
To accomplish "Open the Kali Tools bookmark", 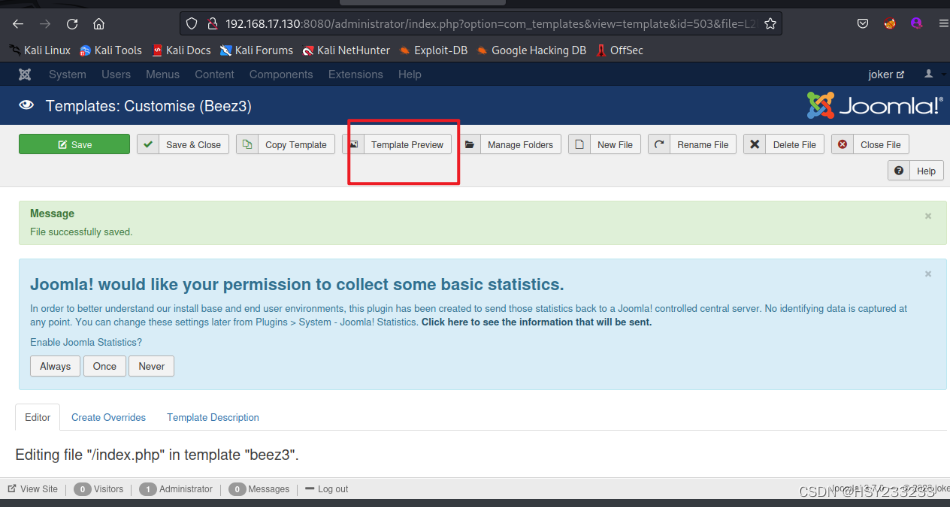I will (x=111, y=50).
